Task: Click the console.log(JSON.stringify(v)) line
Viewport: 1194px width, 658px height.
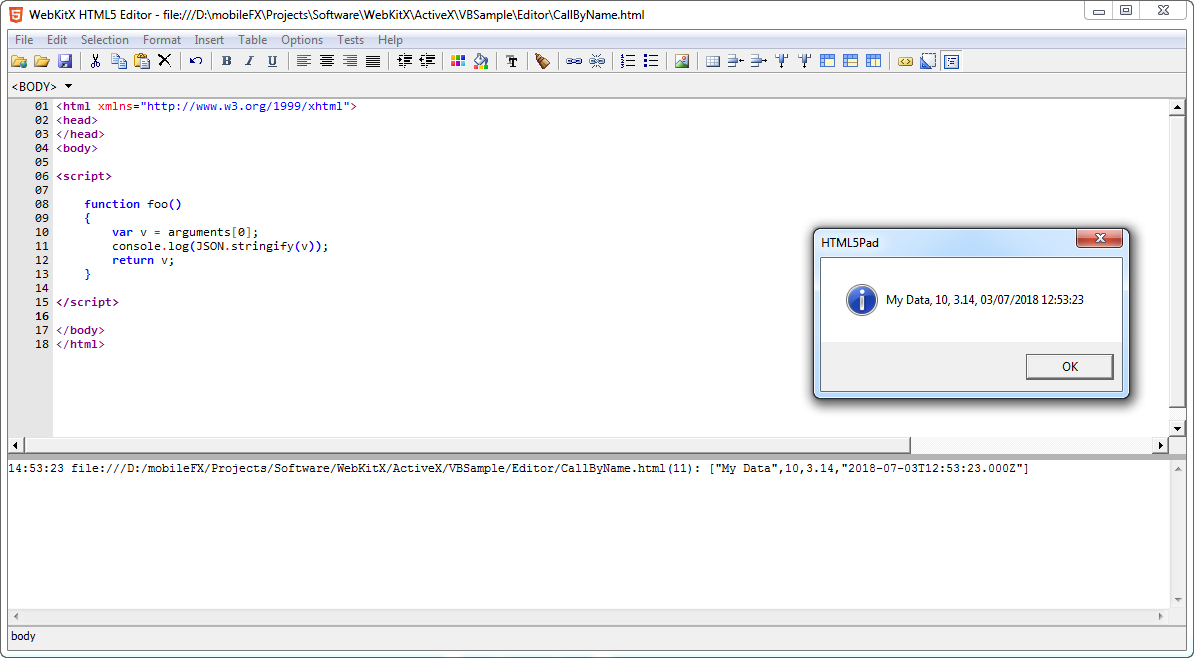Action: [220, 246]
